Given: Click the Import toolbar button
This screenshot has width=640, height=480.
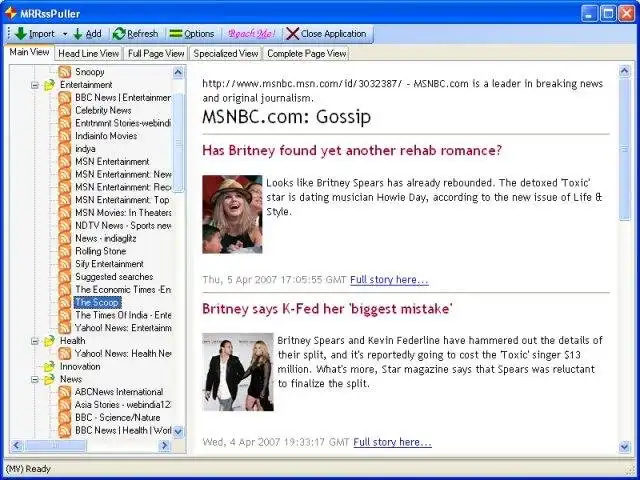Looking at the screenshot, I should (34, 33).
